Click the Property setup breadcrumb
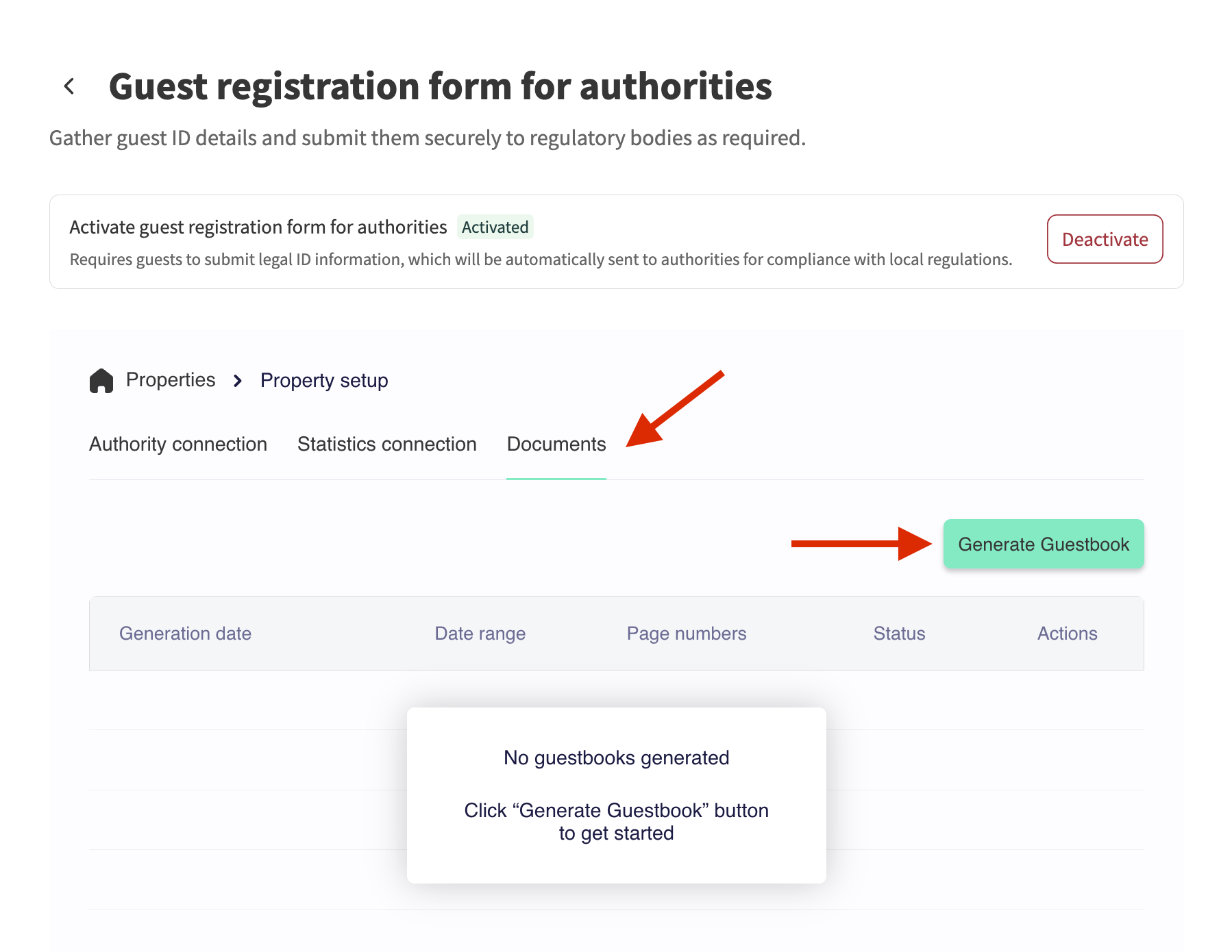This screenshot has height=952, width=1232. click(324, 381)
